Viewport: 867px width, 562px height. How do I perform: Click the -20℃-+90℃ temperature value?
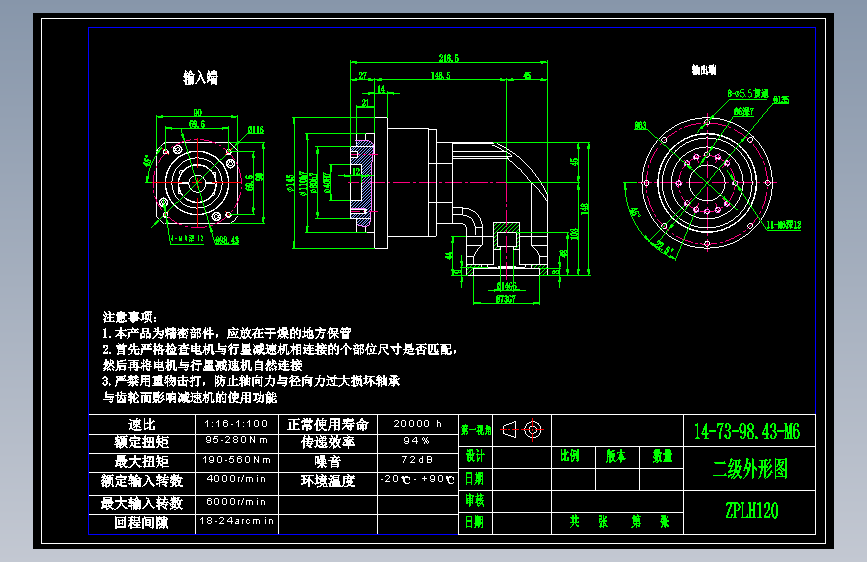pos(417,479)
